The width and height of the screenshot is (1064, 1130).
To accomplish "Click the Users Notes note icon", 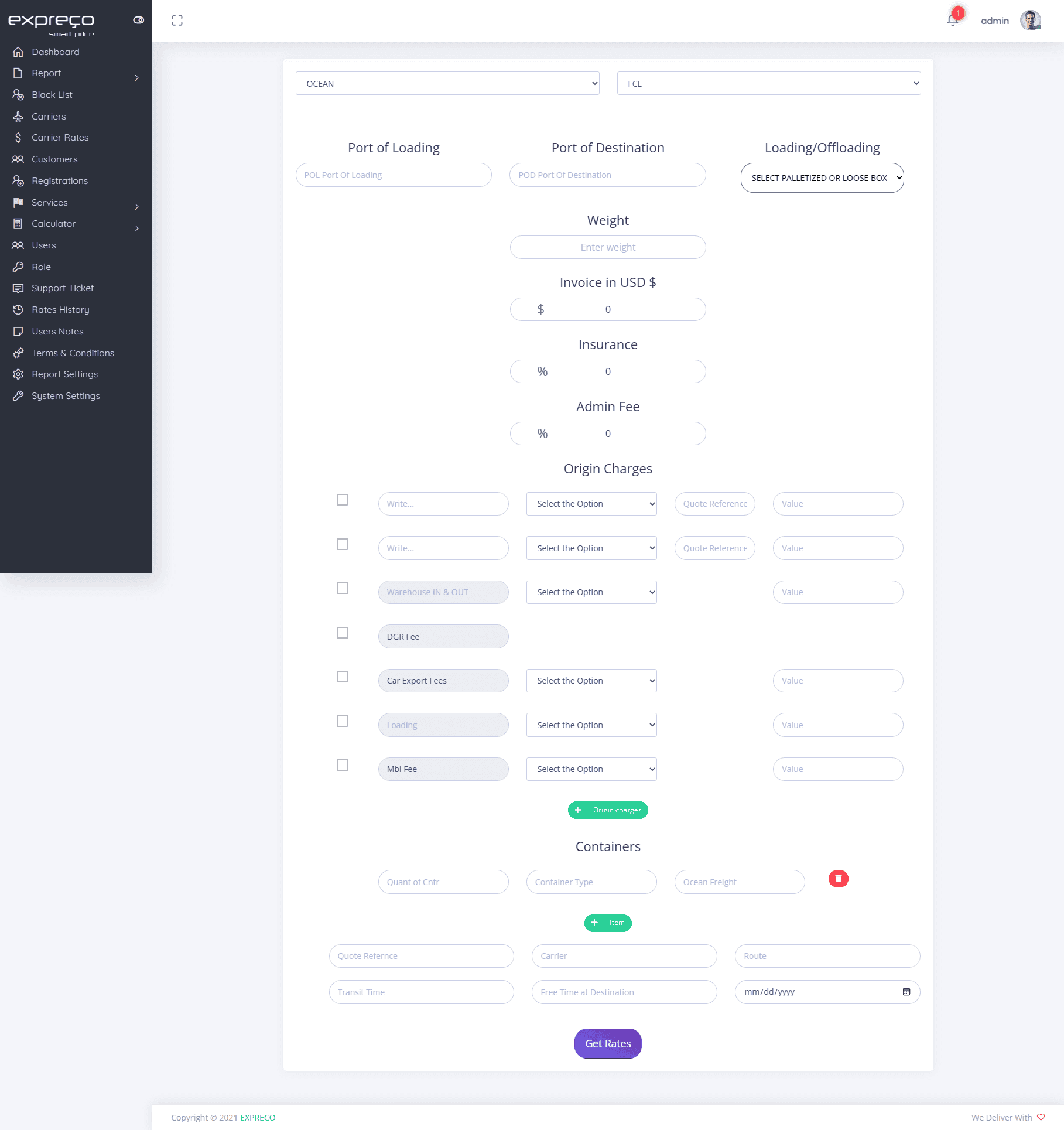I will pos(18,332).
